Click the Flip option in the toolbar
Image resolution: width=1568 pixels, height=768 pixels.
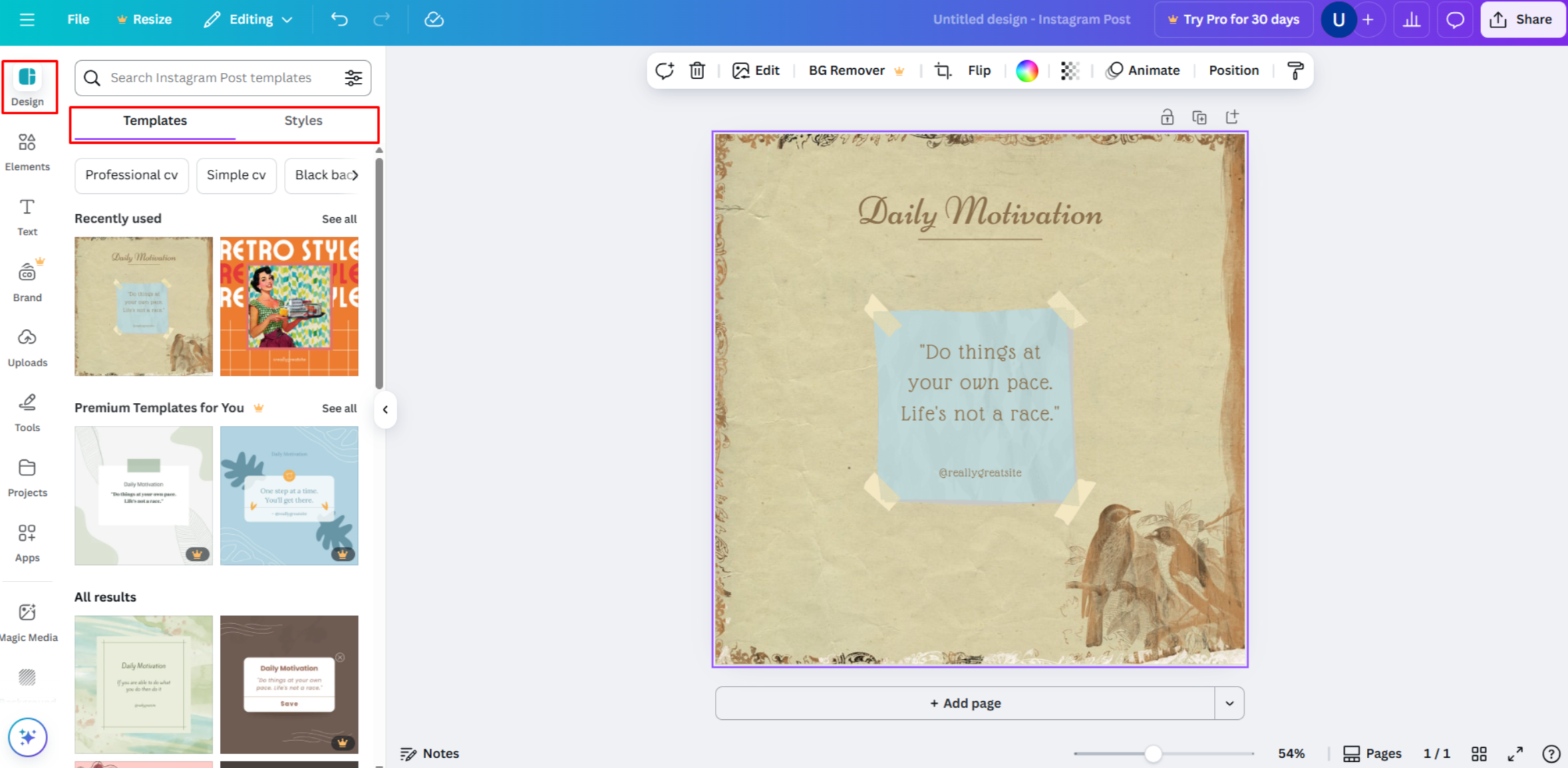tap(979, 70)
